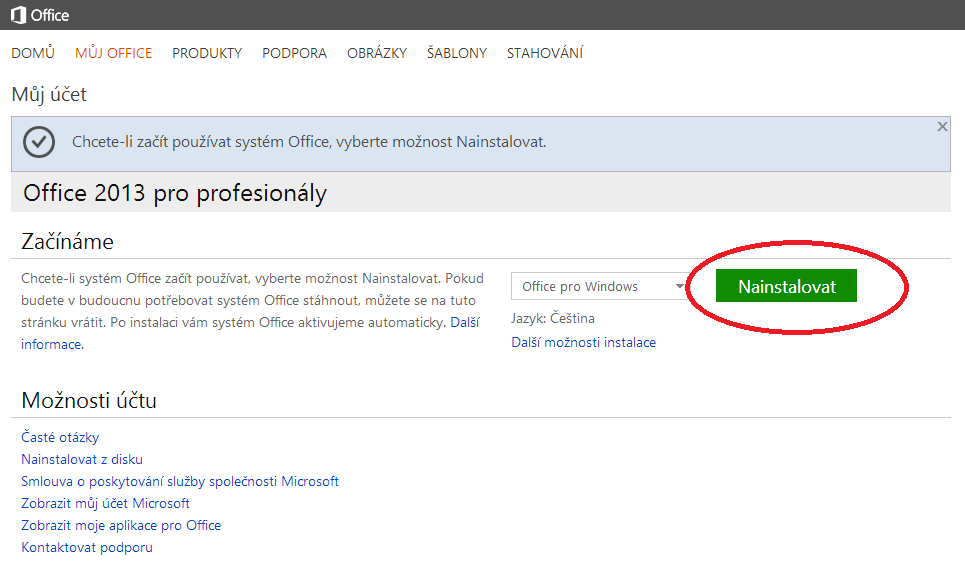Open Zobrazit moje aplikace pro Office

click(x=121, y=525)
